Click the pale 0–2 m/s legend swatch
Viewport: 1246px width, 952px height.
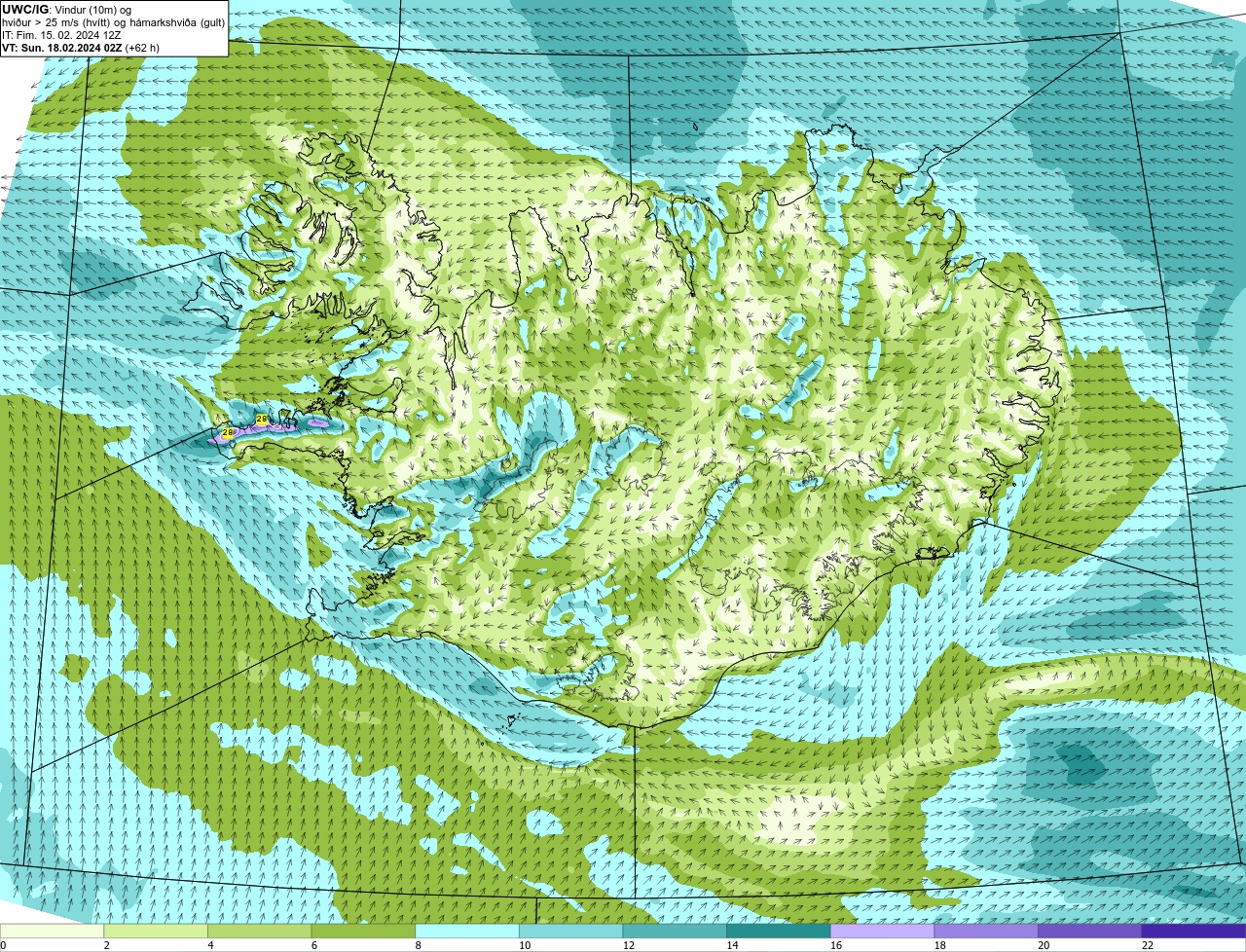(52, 931)
